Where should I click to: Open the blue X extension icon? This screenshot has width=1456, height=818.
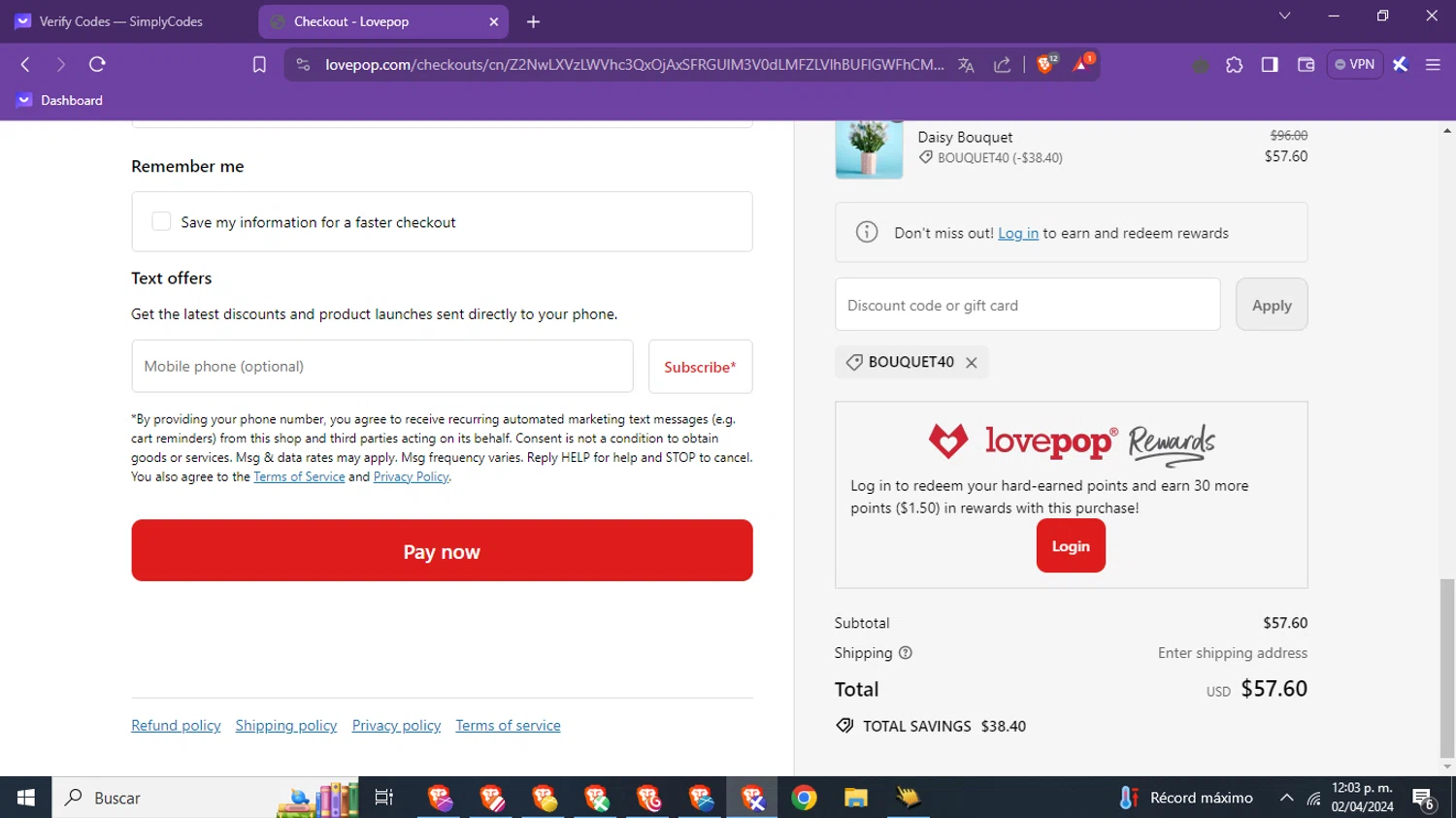pyautogui.click(x=1400, y=65)
